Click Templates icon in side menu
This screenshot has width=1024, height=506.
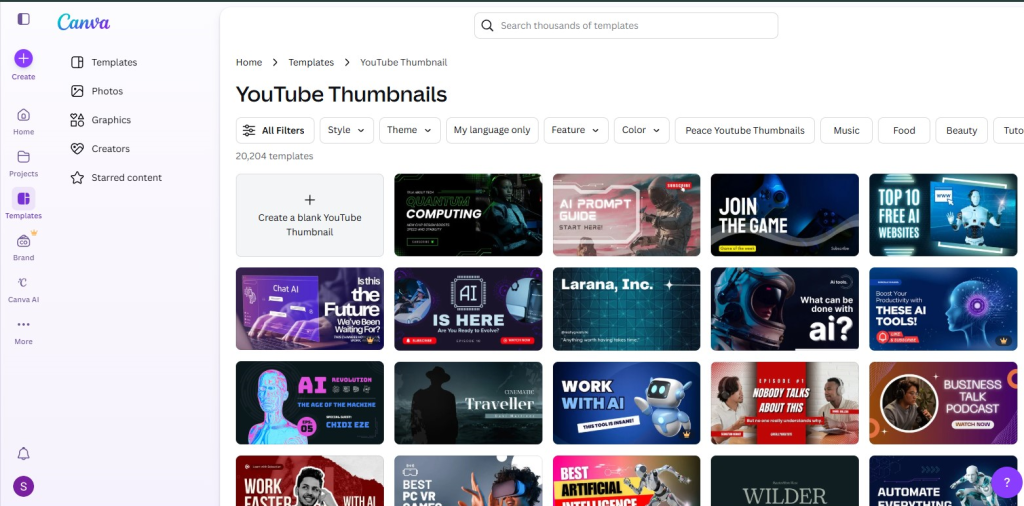pyautogui.click(x=77, y=62)
